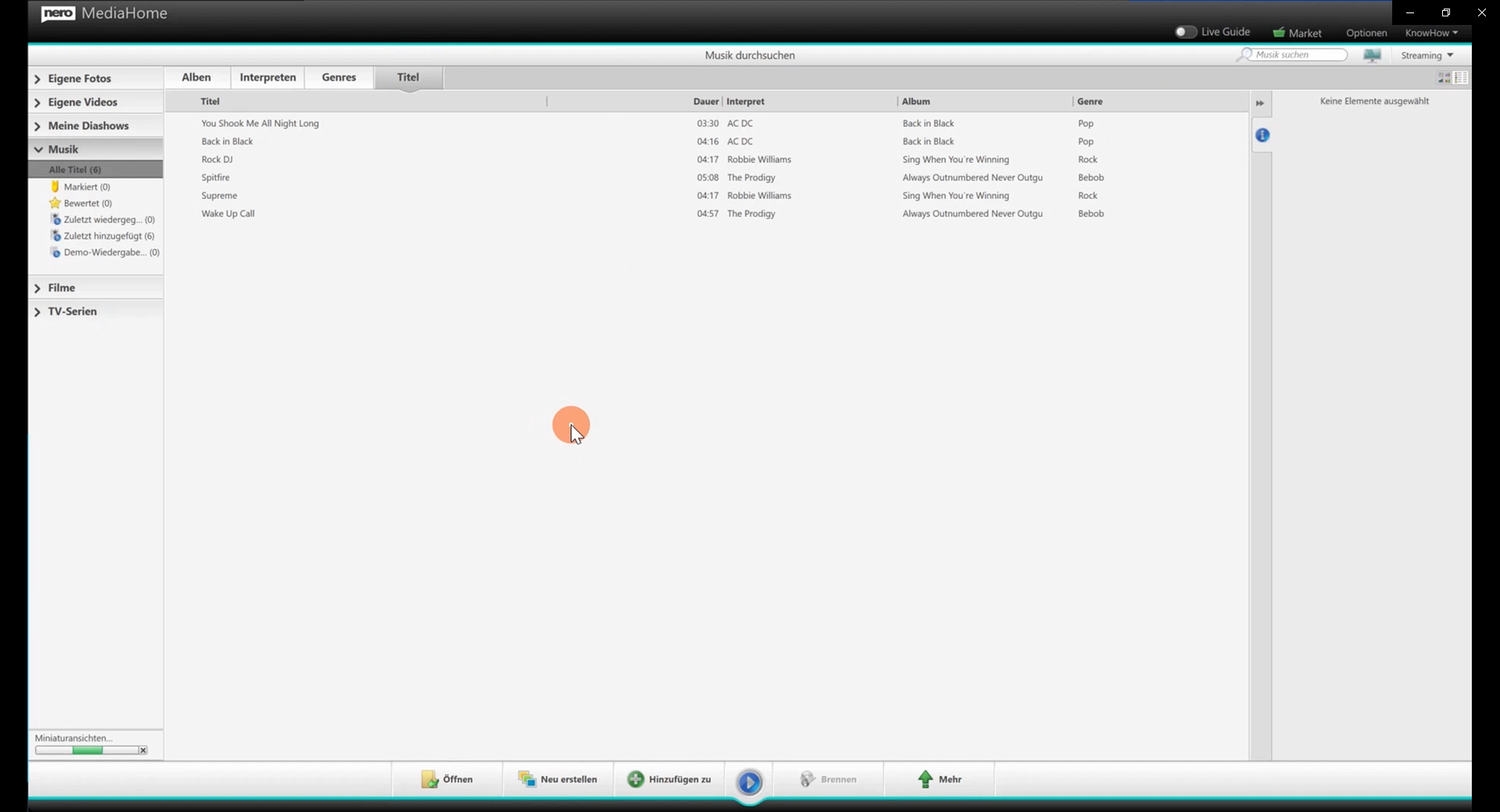Click the blue info icon

pyautogui.click(x=1262, y=135)
